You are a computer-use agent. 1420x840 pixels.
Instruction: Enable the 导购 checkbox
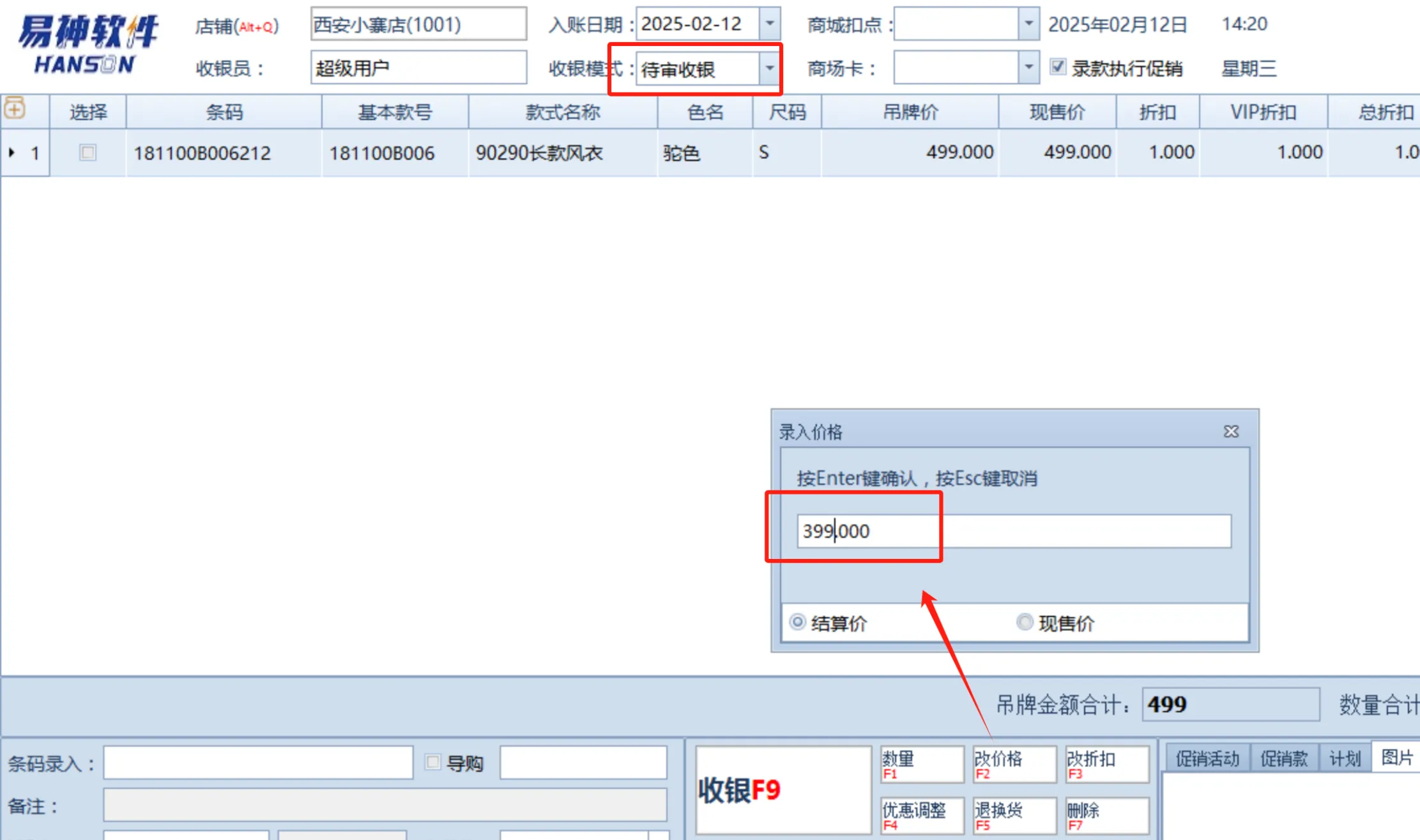433,761
